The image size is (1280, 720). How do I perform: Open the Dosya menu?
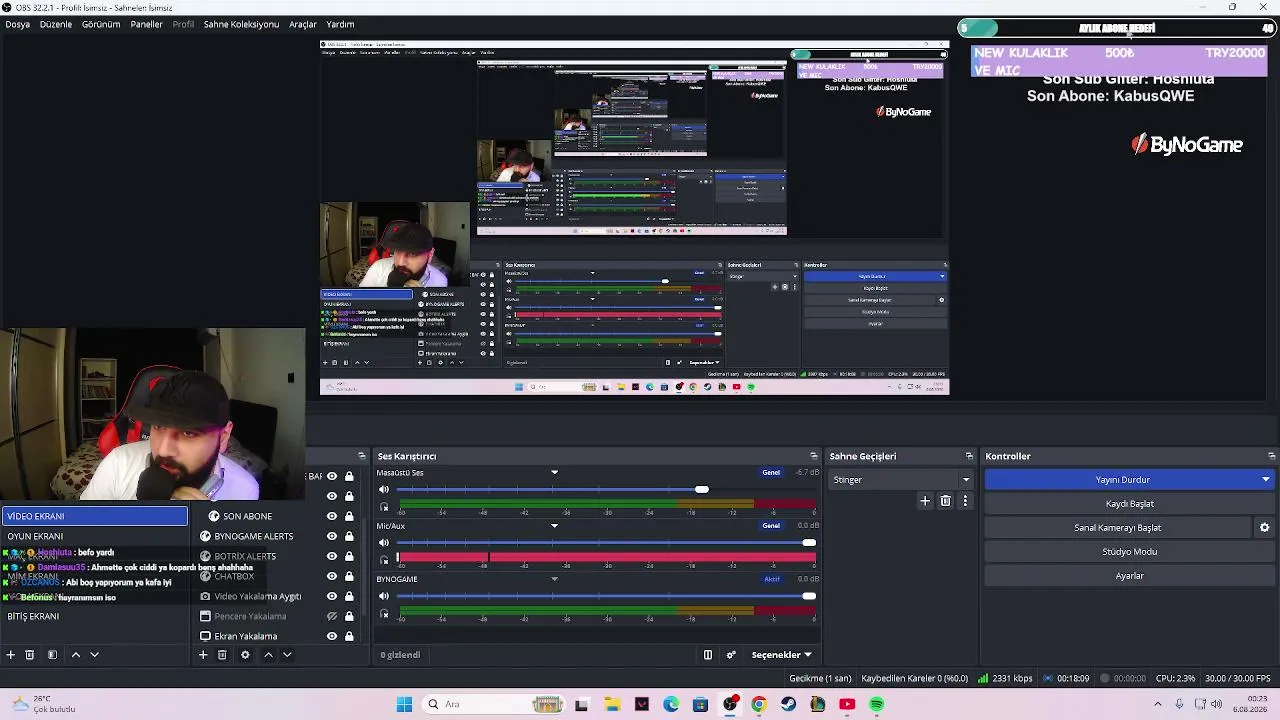[x=17, y=24]
